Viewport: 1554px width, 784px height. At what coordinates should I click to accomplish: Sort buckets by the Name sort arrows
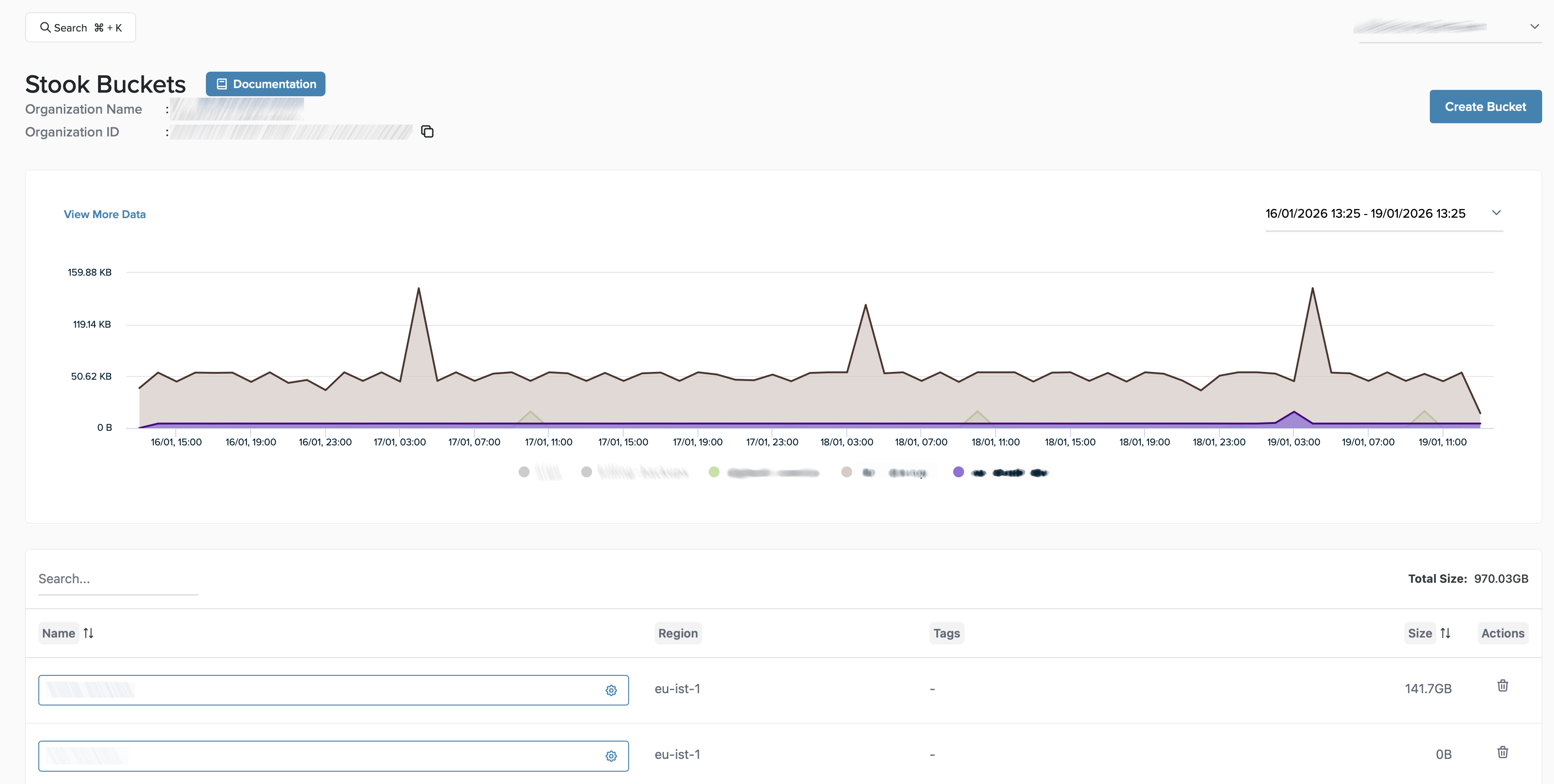point(89,632)
